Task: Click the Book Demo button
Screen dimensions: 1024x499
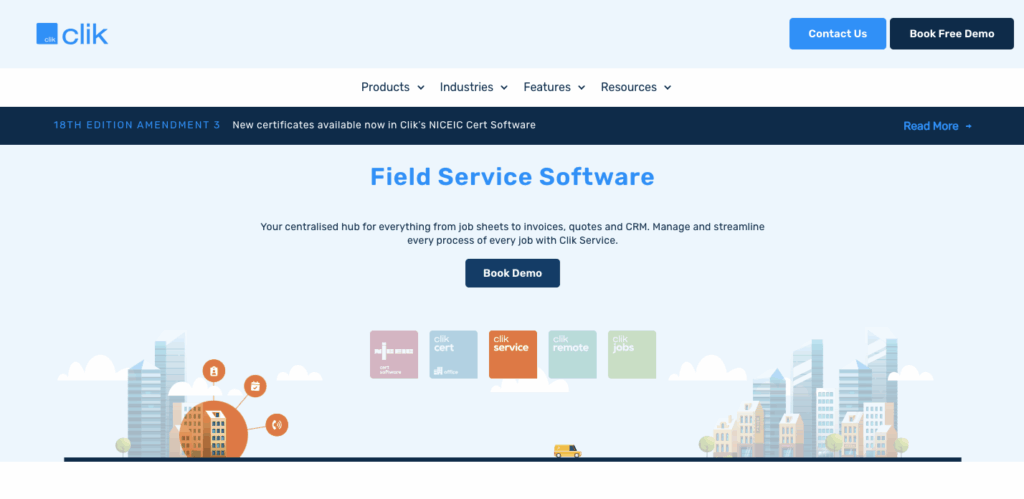Action: point(513,273)
